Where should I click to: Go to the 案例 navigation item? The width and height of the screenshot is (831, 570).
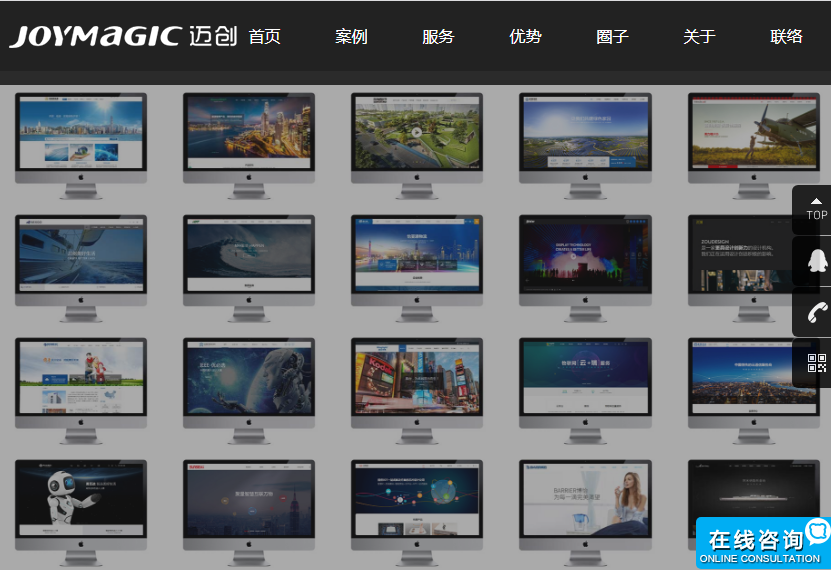(x=351, y=37)
